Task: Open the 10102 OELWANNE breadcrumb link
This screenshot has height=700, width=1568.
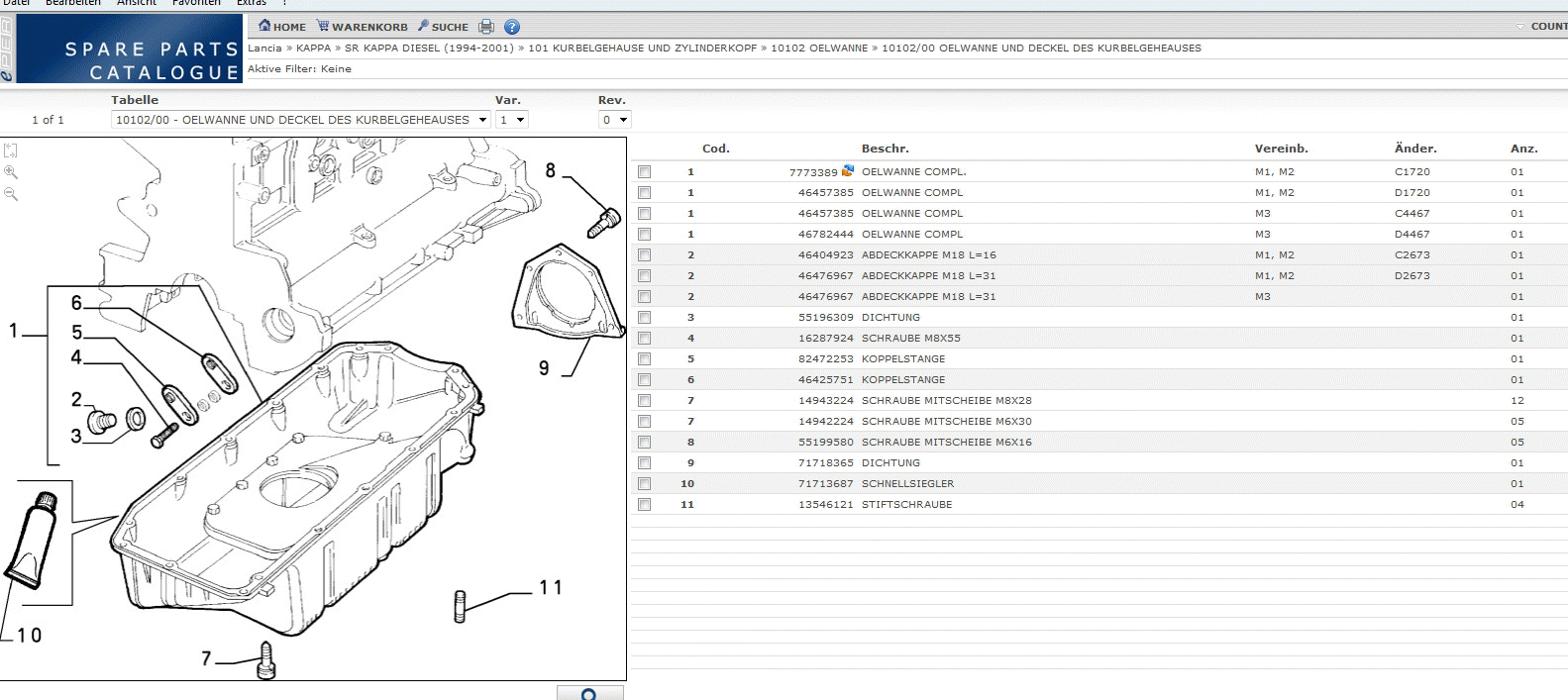Action: pos(819,48)
